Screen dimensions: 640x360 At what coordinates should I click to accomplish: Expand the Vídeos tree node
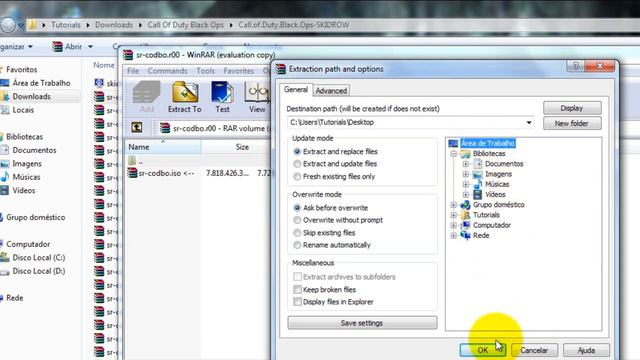click(x=466, y=195)
